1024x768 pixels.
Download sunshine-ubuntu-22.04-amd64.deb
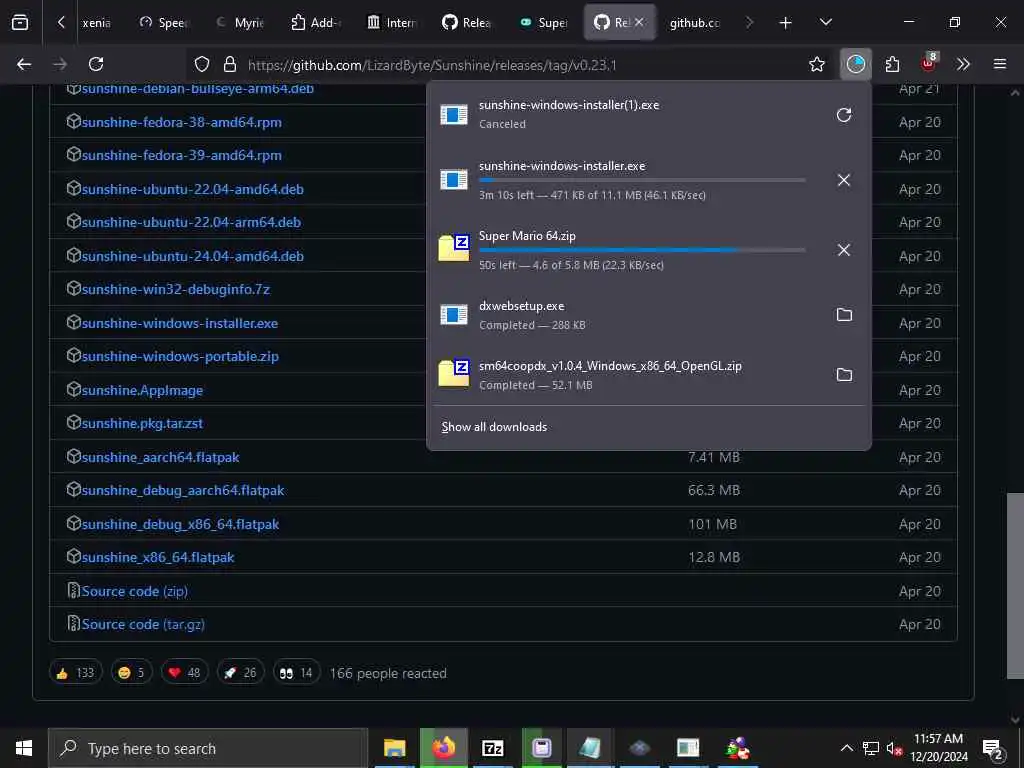[193, 189]
